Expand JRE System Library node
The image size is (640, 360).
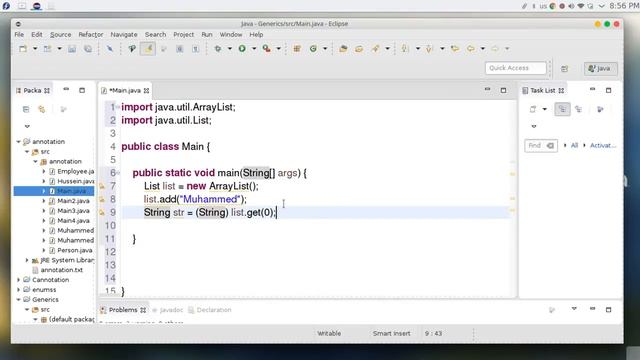click(27, 260)
